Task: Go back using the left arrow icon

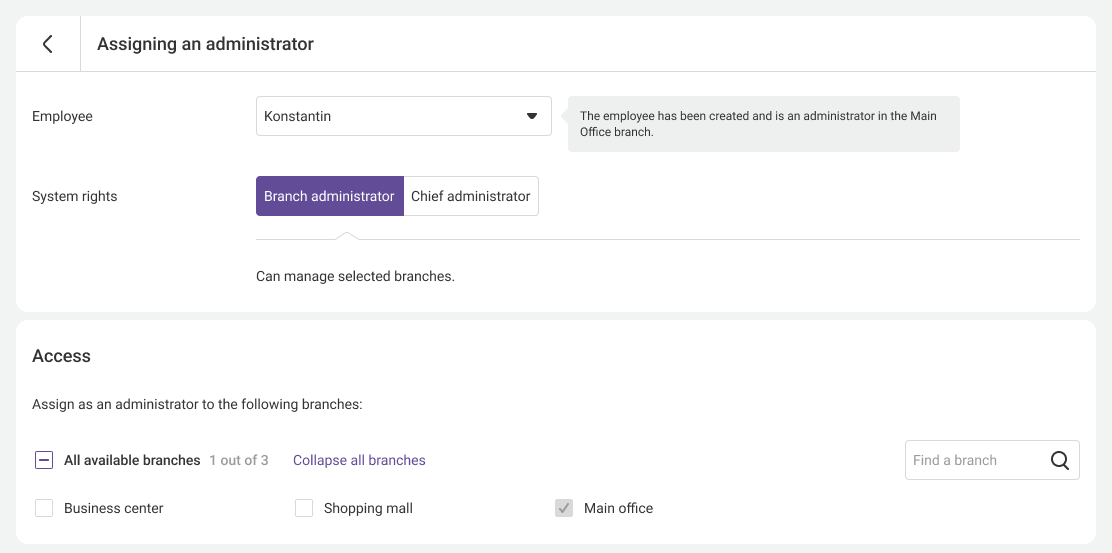Action: coord(47,44)
